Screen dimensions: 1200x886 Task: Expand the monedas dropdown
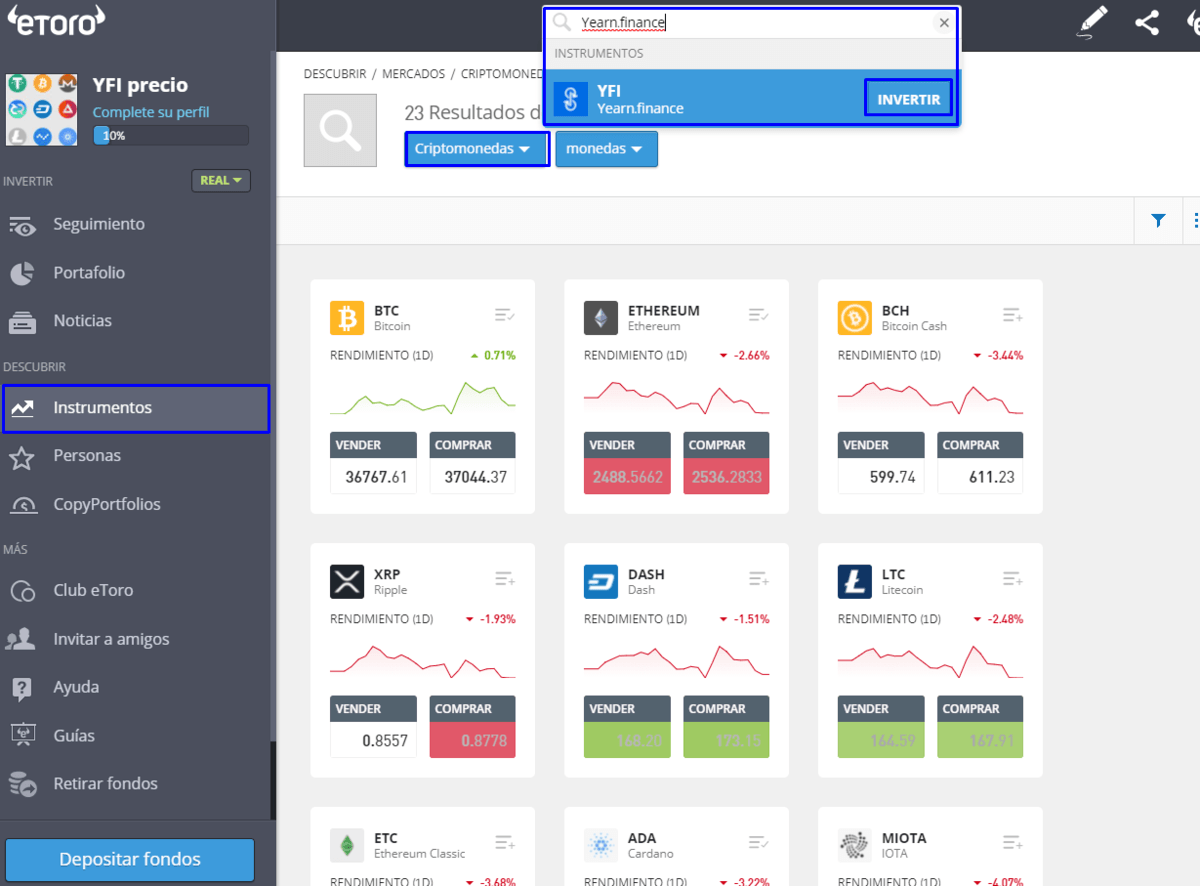point(607,149)
